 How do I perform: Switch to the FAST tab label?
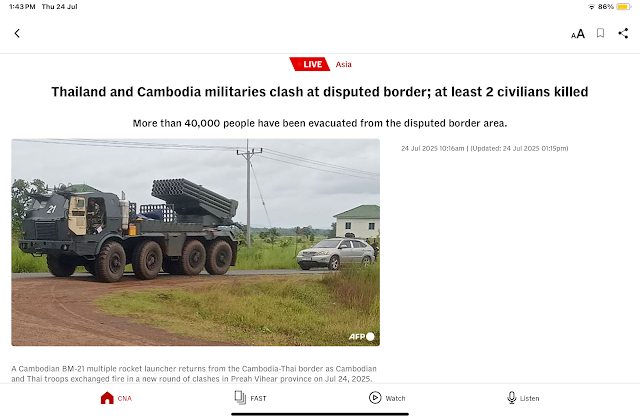click(x=258, y=398)
